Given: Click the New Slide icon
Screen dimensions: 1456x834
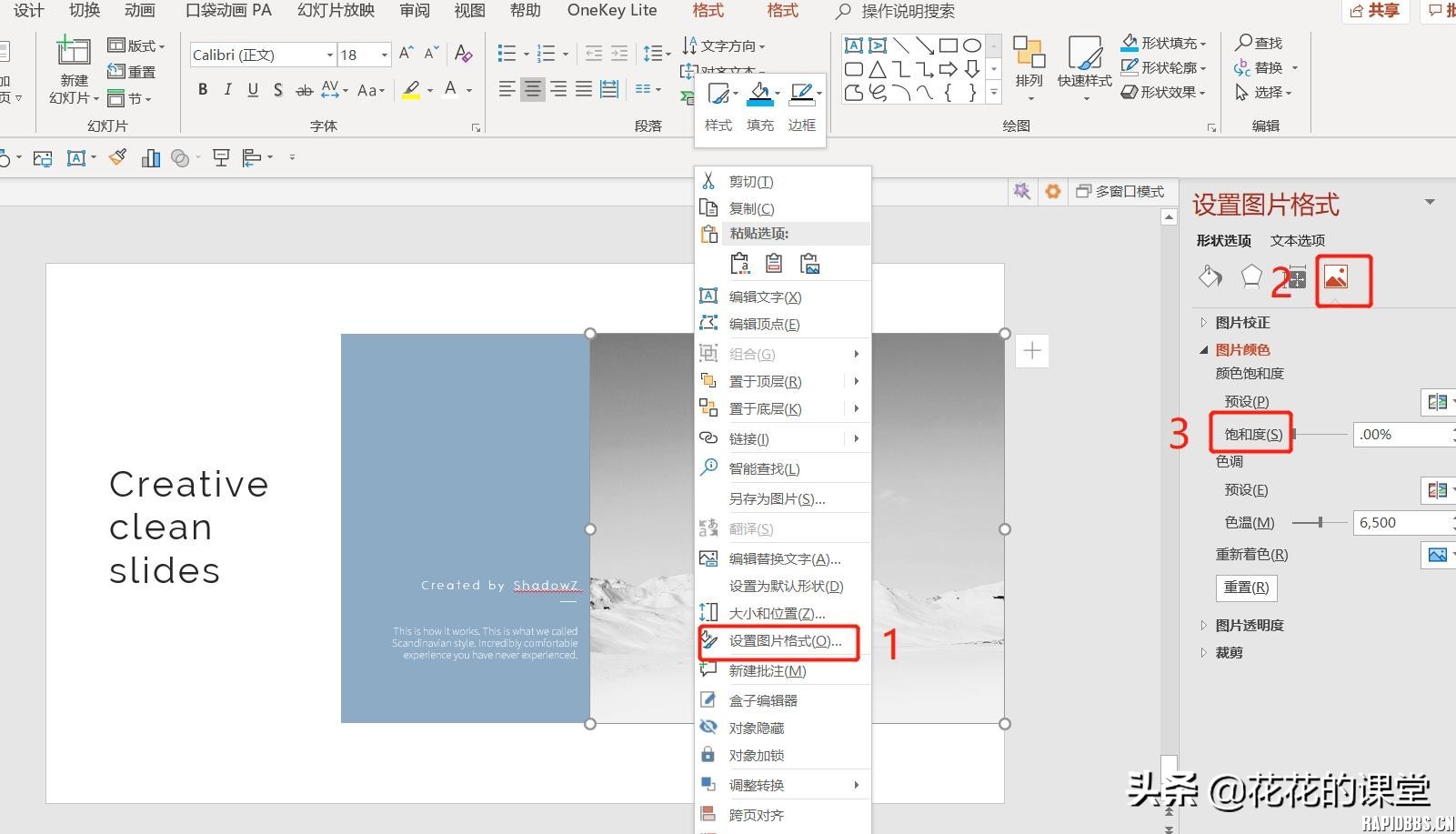Looking at the screenshot, I should click(x=74, y=51).
